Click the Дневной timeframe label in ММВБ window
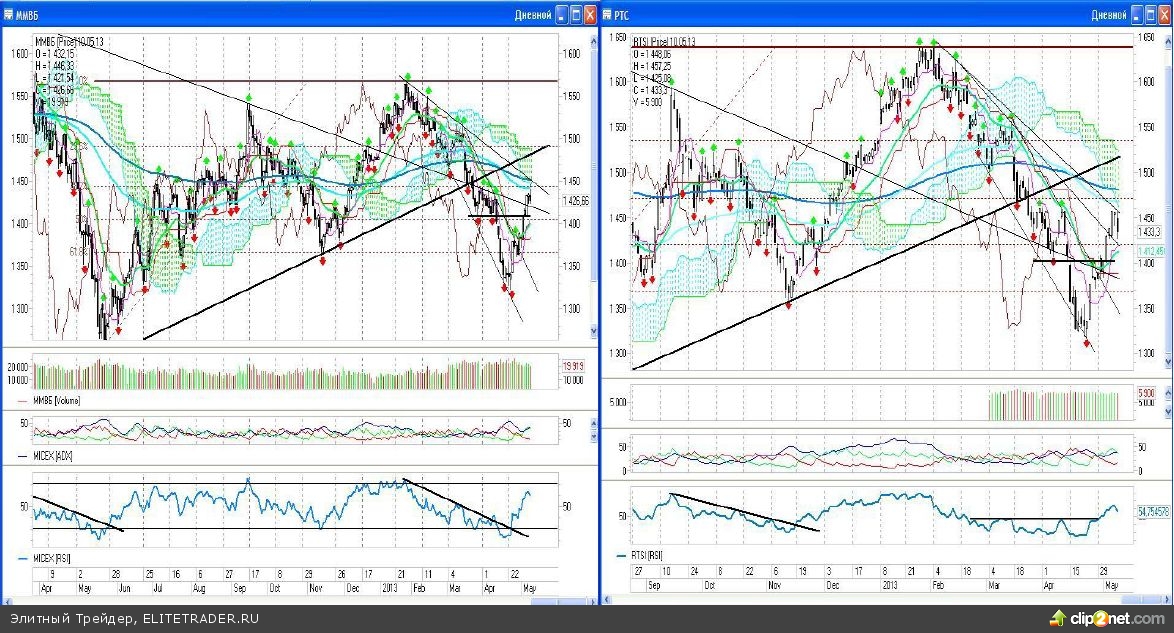1174x633 pixels. [532, 15]
